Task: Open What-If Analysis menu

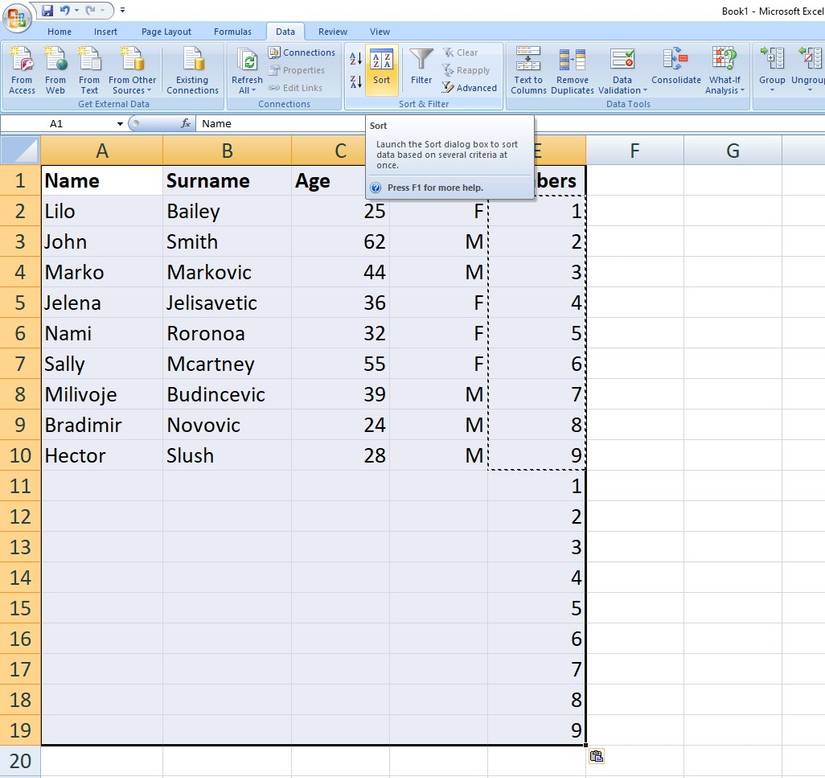Action: pyautogui.click(x=725, y=70)
